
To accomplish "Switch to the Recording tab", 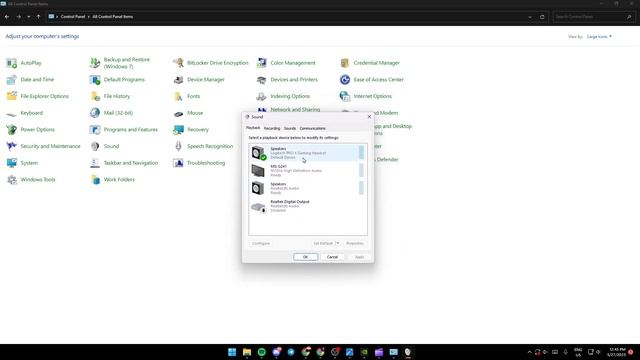I will point(272,129).
